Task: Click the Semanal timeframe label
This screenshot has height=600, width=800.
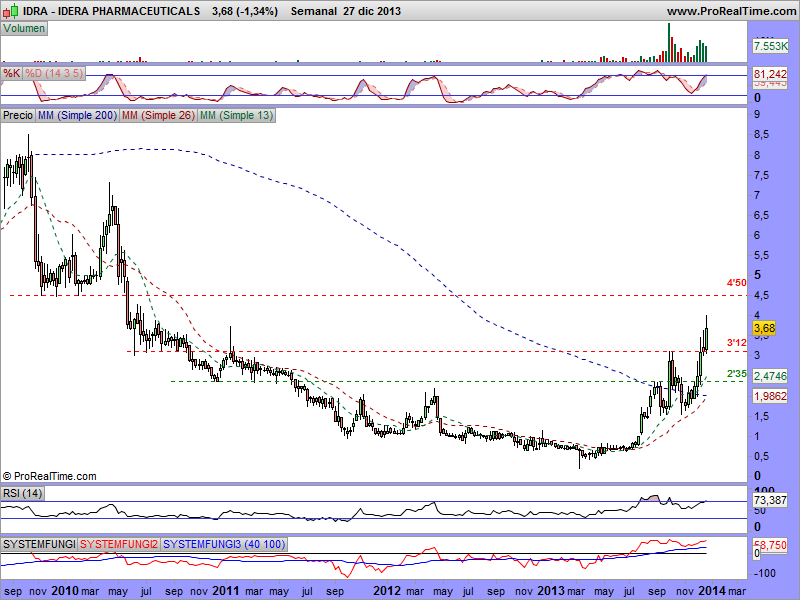Action: click(314, 11)
